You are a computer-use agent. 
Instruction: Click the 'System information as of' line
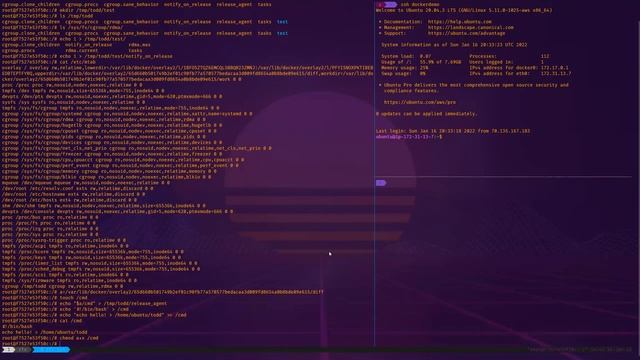[454, 44]
